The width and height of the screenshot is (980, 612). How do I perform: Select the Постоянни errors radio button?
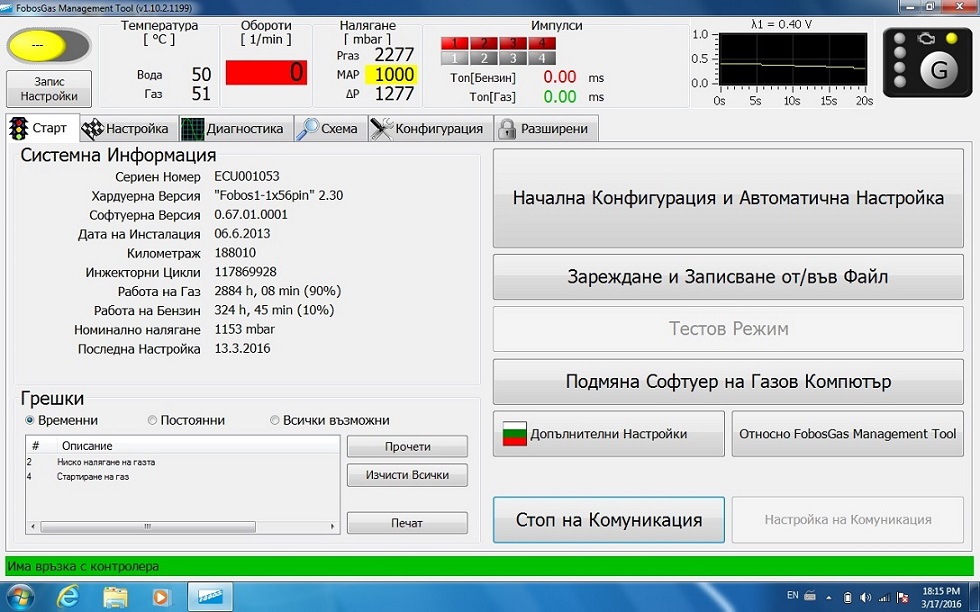[152, 421]
